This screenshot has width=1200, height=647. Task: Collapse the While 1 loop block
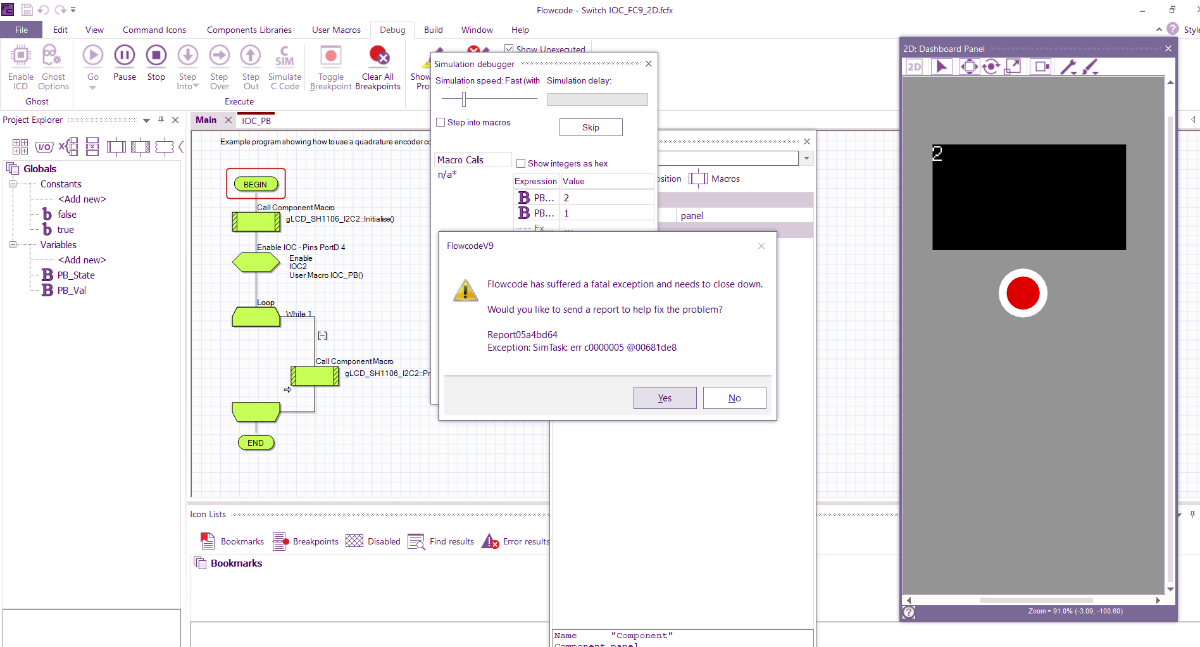(322, 336)
